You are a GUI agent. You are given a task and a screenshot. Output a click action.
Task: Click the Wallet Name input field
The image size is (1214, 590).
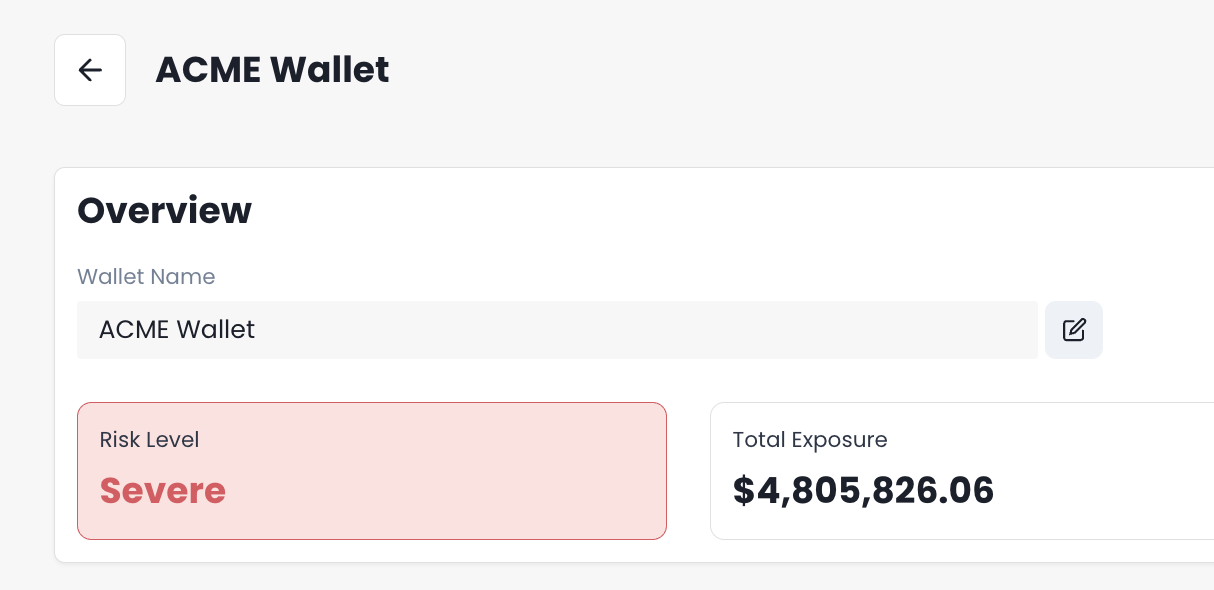[557, 330]
